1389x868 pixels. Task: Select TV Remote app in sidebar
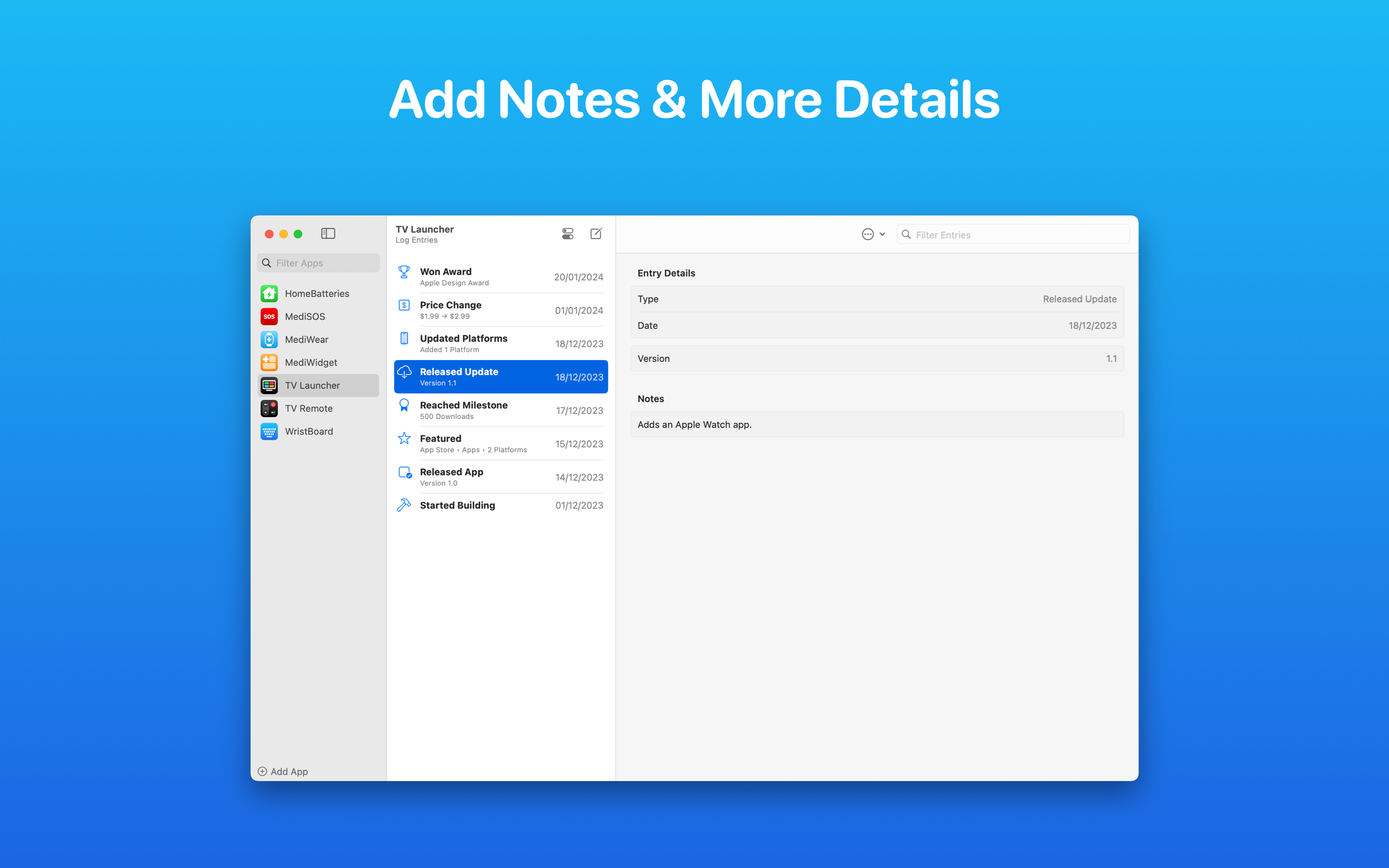click(308, 408)
